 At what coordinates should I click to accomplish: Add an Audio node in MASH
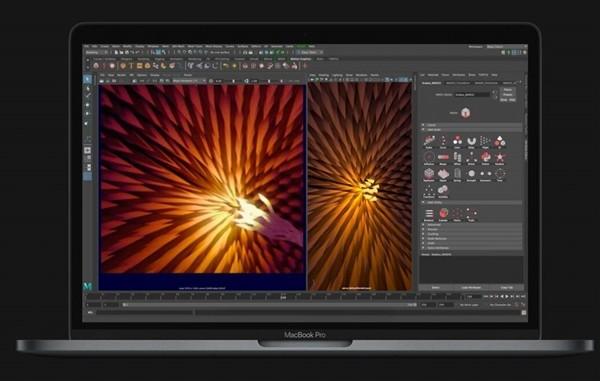point(429,141)
